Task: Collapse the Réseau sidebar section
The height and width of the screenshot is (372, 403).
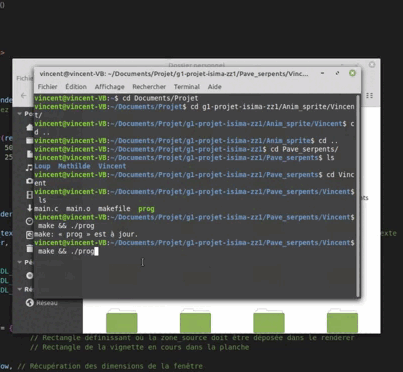Action: (x=19, y=289)
